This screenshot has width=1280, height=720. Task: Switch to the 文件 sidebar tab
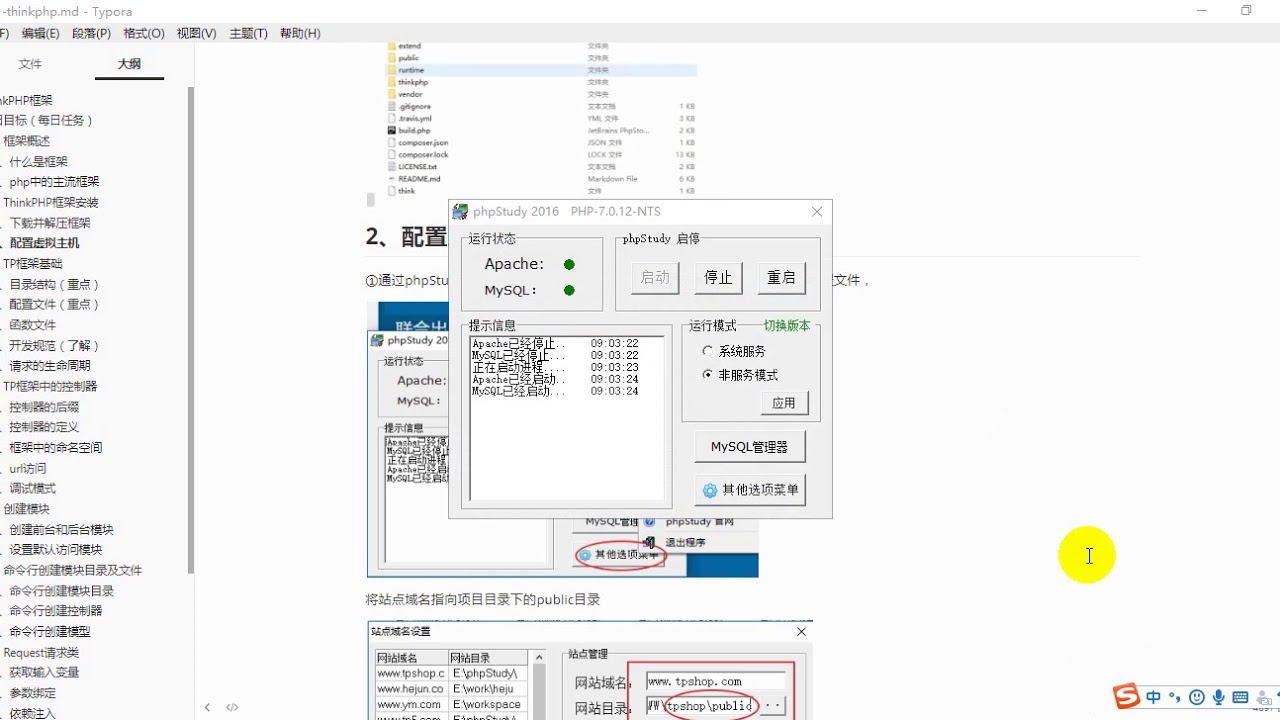pyautogui.click(x=30, y=64)
